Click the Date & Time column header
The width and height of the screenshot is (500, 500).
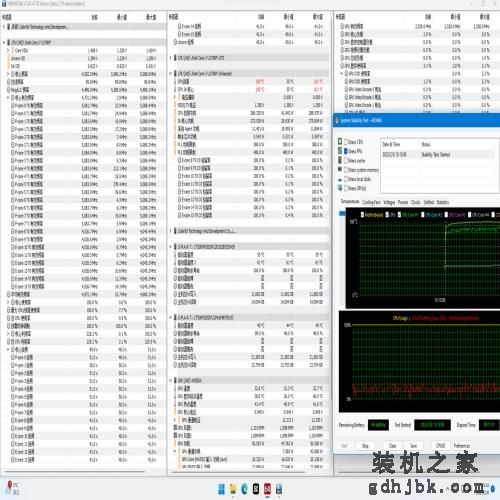pos(391,144)
